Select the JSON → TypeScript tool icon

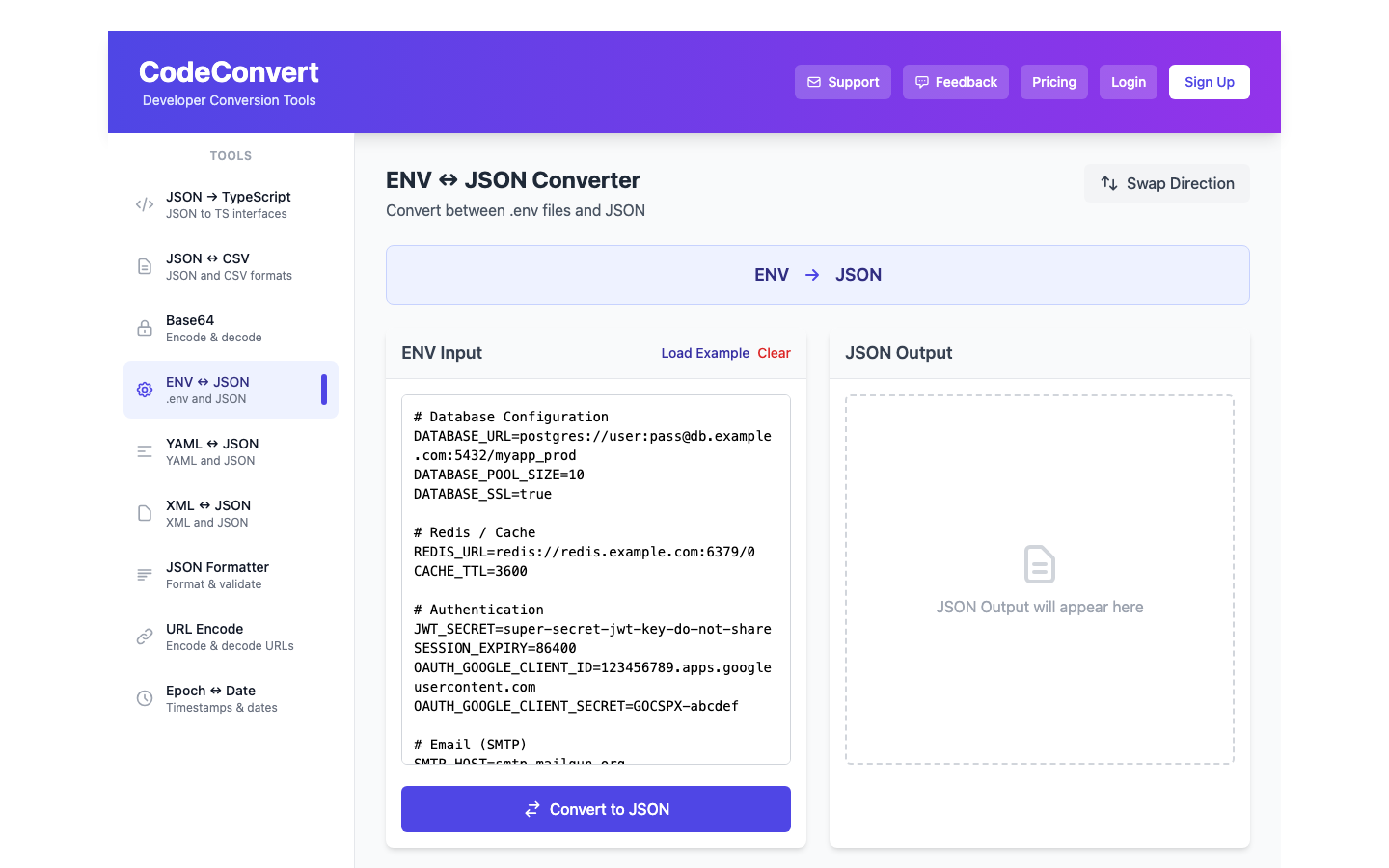[144, 204]
